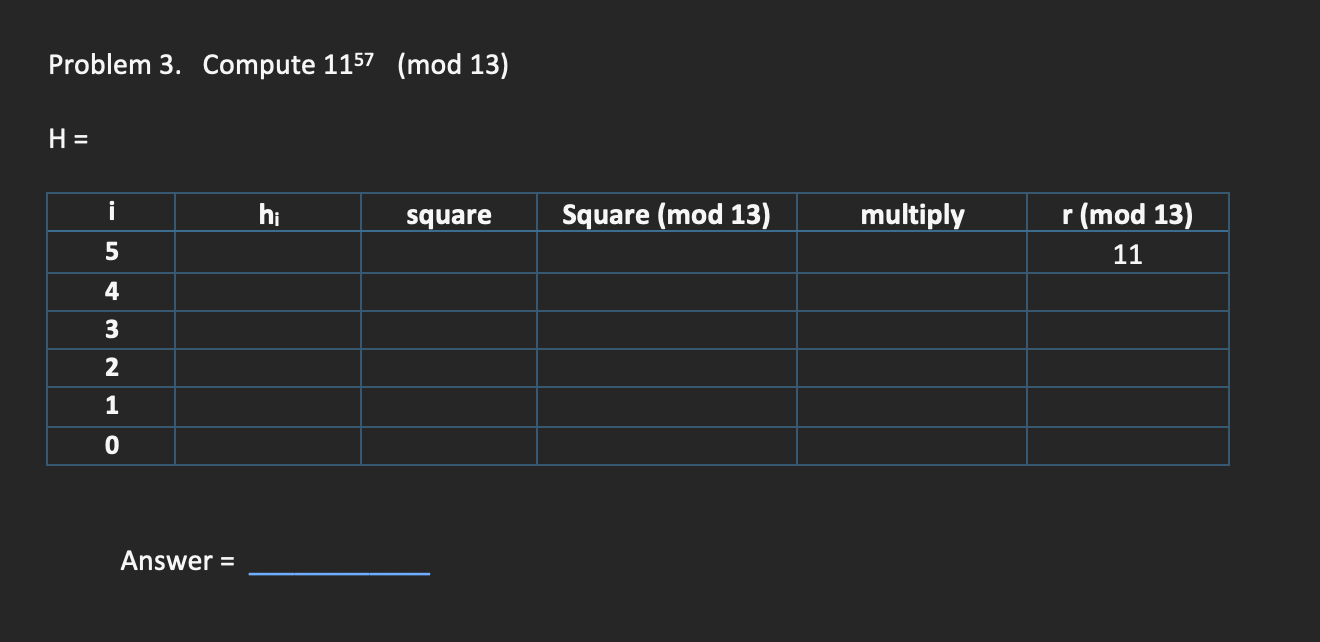
Task: Select row label 2 in the table
Action: click(111, 367)
